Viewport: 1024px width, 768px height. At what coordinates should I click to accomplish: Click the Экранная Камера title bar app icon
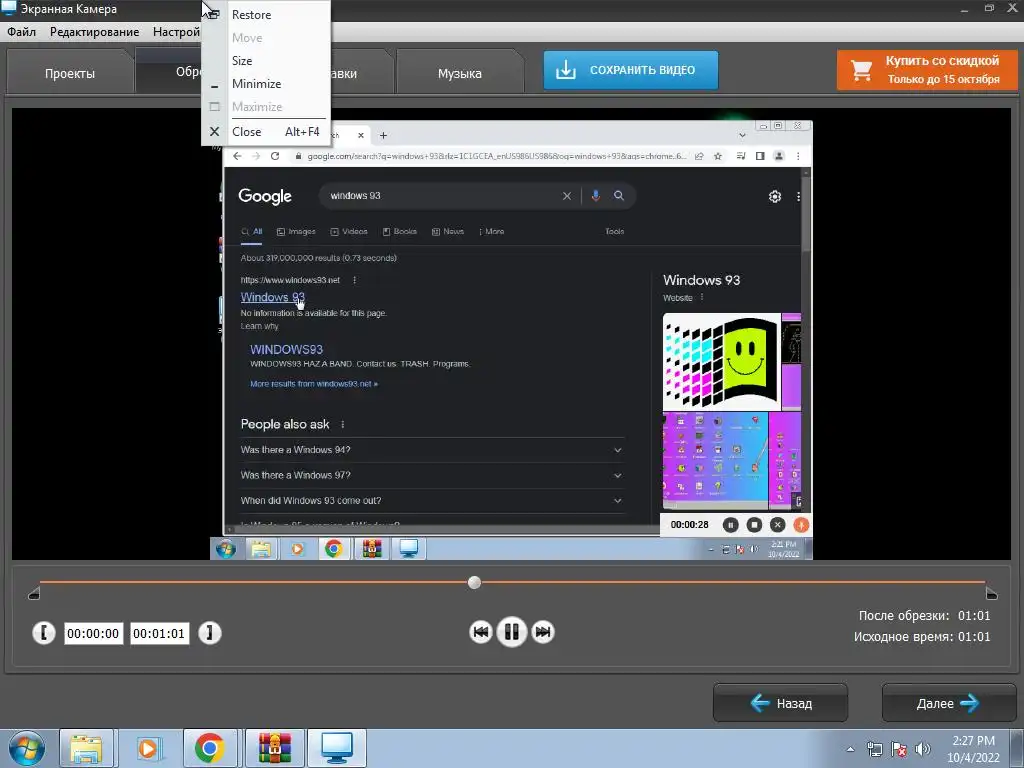[x=8, y=8]
